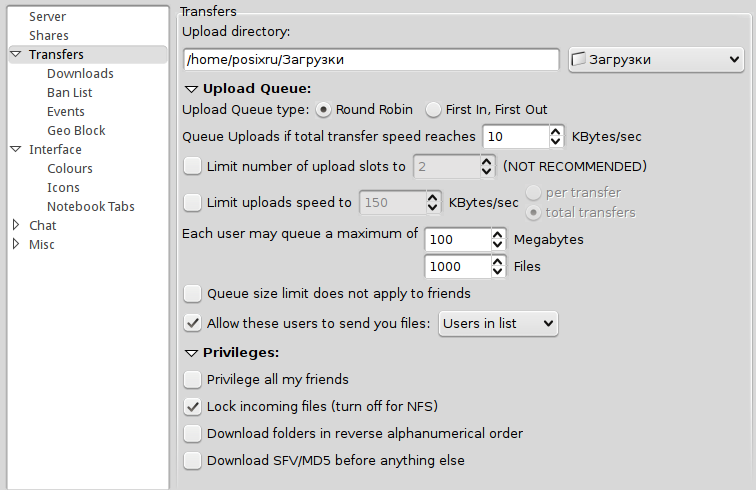Screen dimensions: 756x490
Task: Uncheck Allow these users to send you files
Action: pyautogui.click(x=192, y=324)
